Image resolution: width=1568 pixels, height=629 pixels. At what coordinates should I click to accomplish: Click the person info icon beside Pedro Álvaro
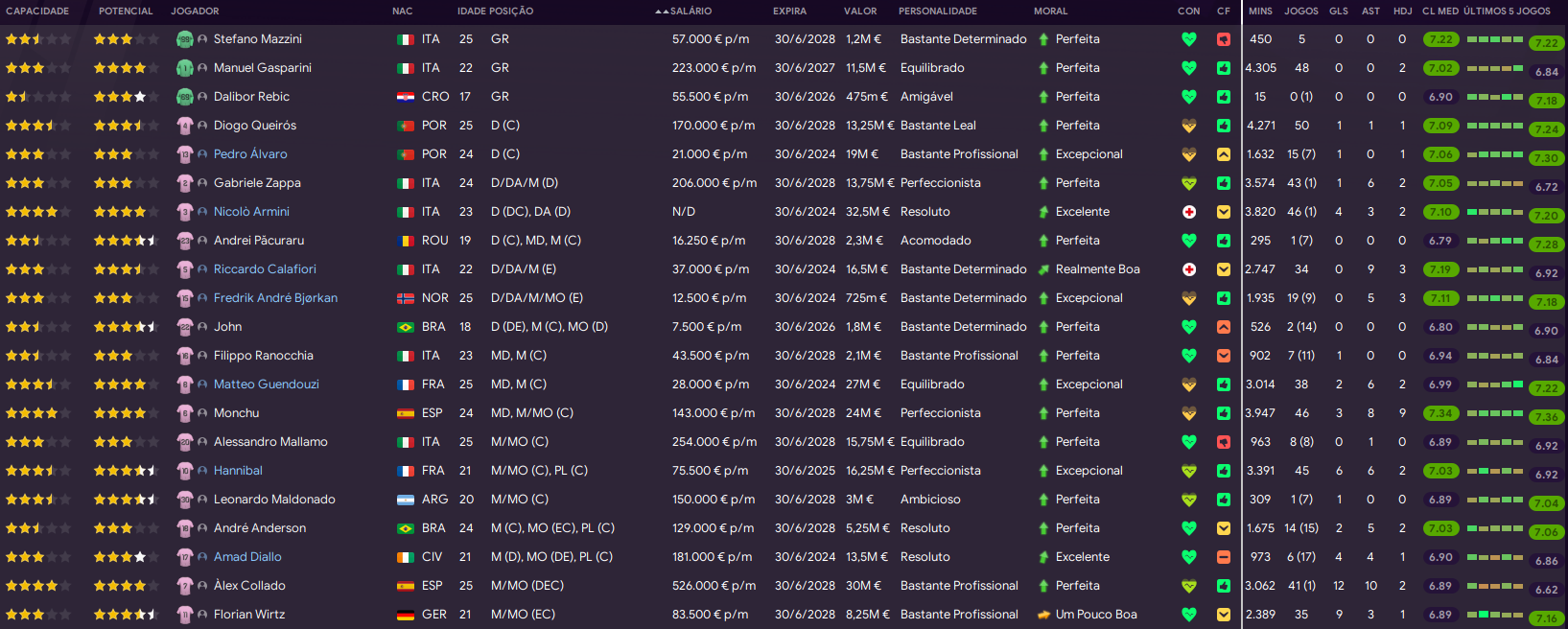(x=202, y=154)
